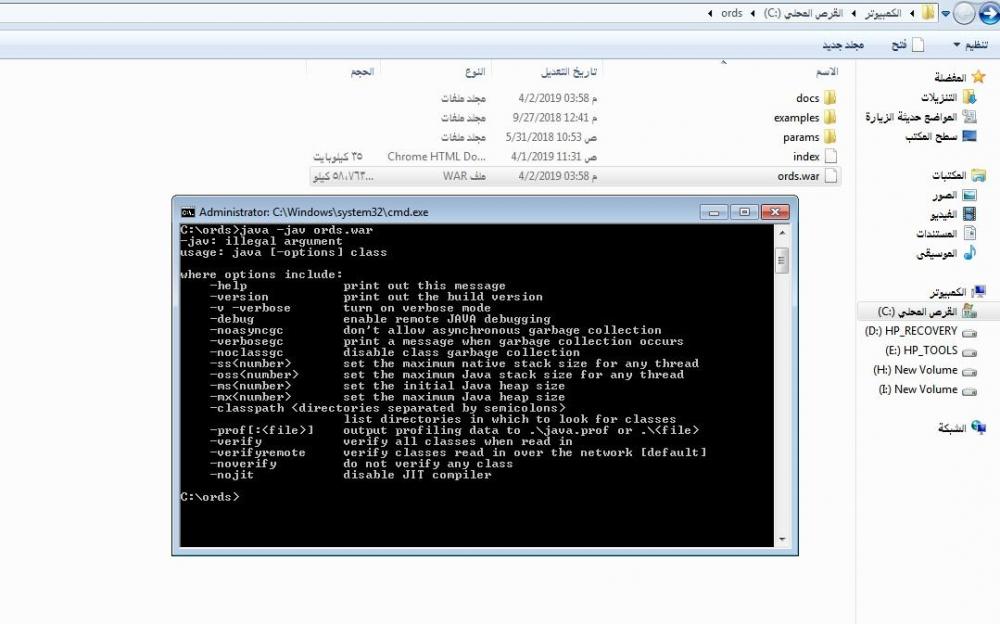This screenshot has height=624, width=1000.
Task: Open recent locations dropdown beside navigation arrows
Action: 945,14
